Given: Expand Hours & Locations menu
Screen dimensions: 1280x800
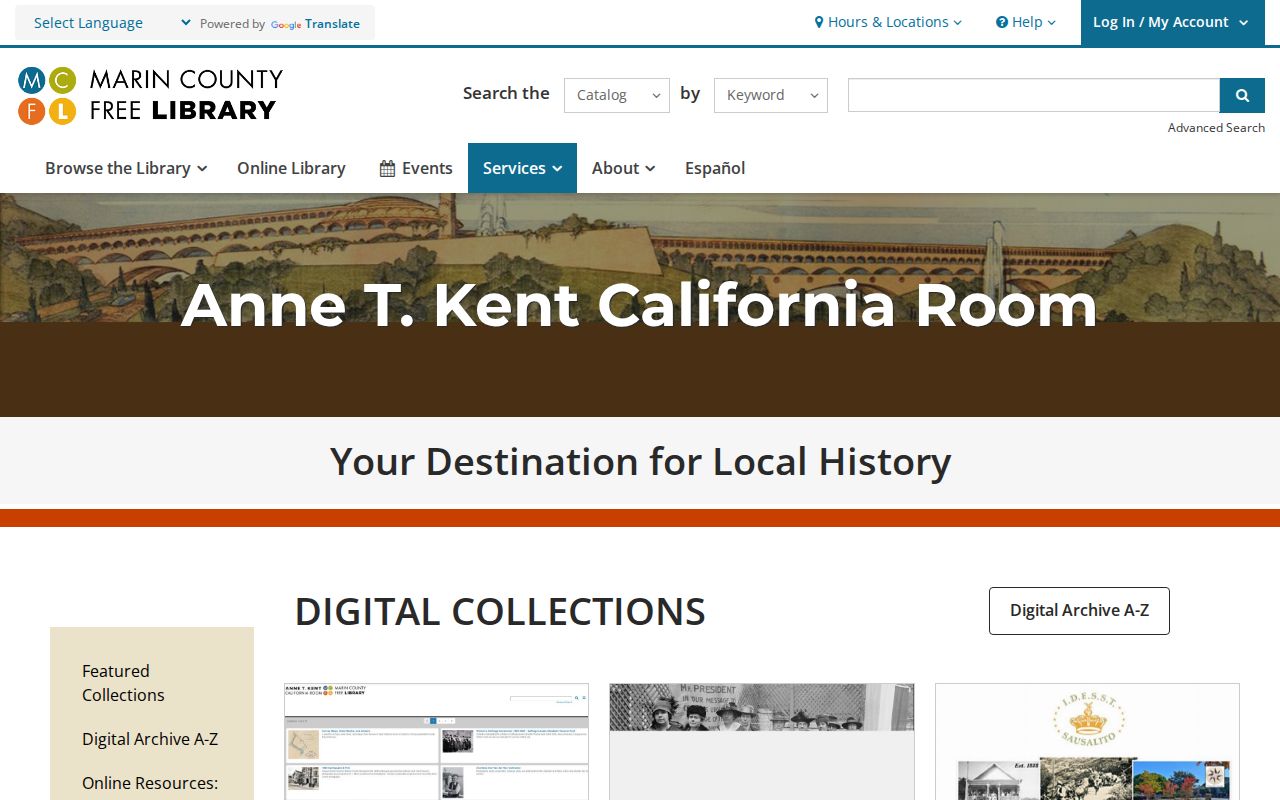Looking at the screenshot, I should [x=888, y=22].
